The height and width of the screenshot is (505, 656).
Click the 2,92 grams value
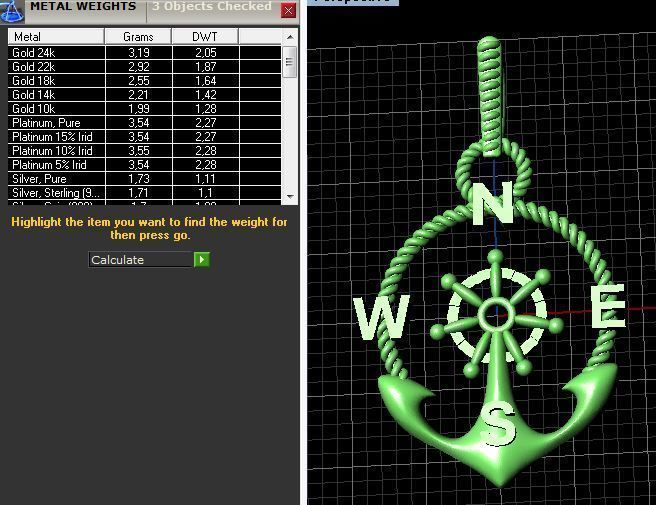click(138, 67)
